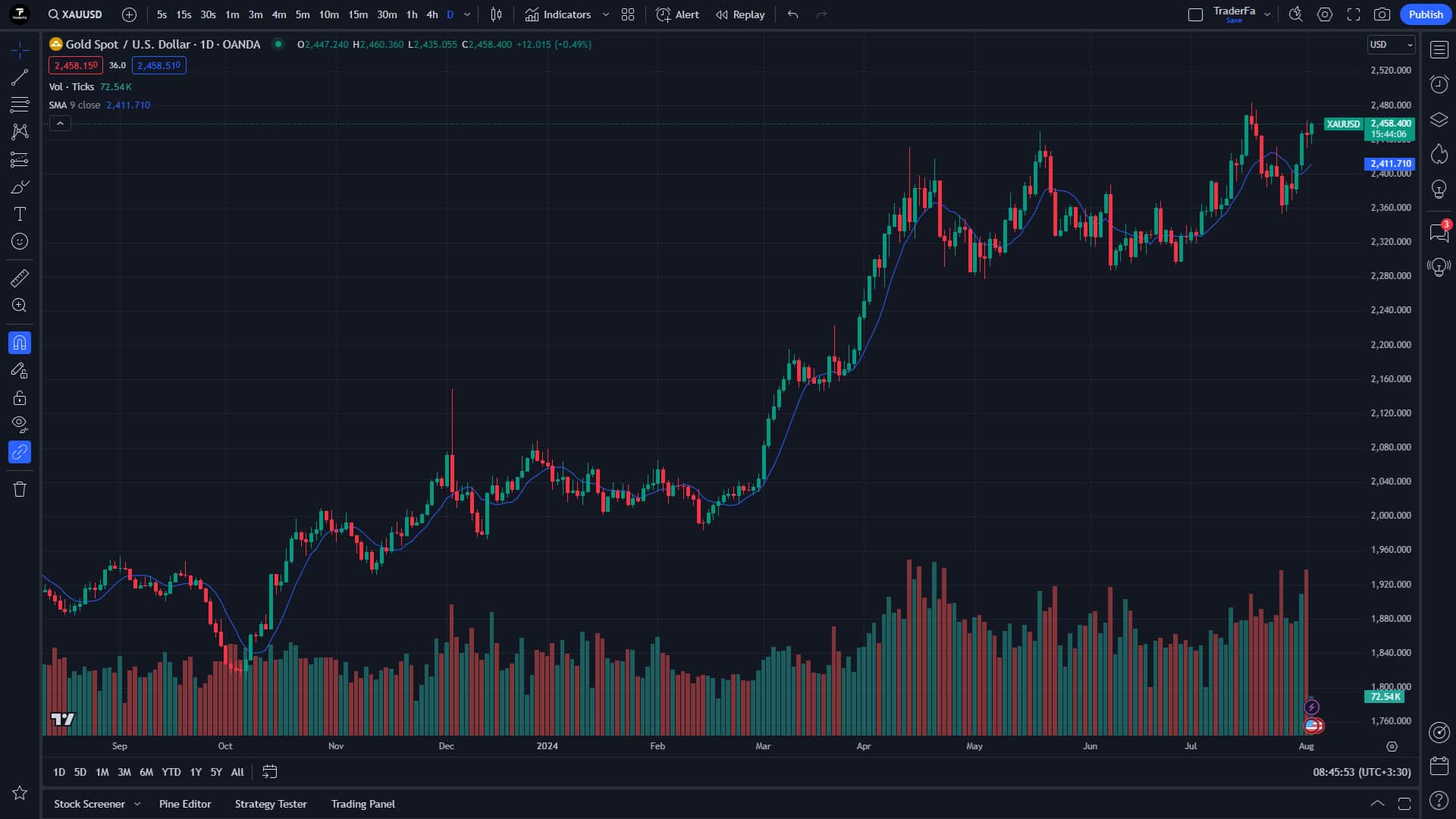Click the 2,458.510 buy price button

click(159, 65)
